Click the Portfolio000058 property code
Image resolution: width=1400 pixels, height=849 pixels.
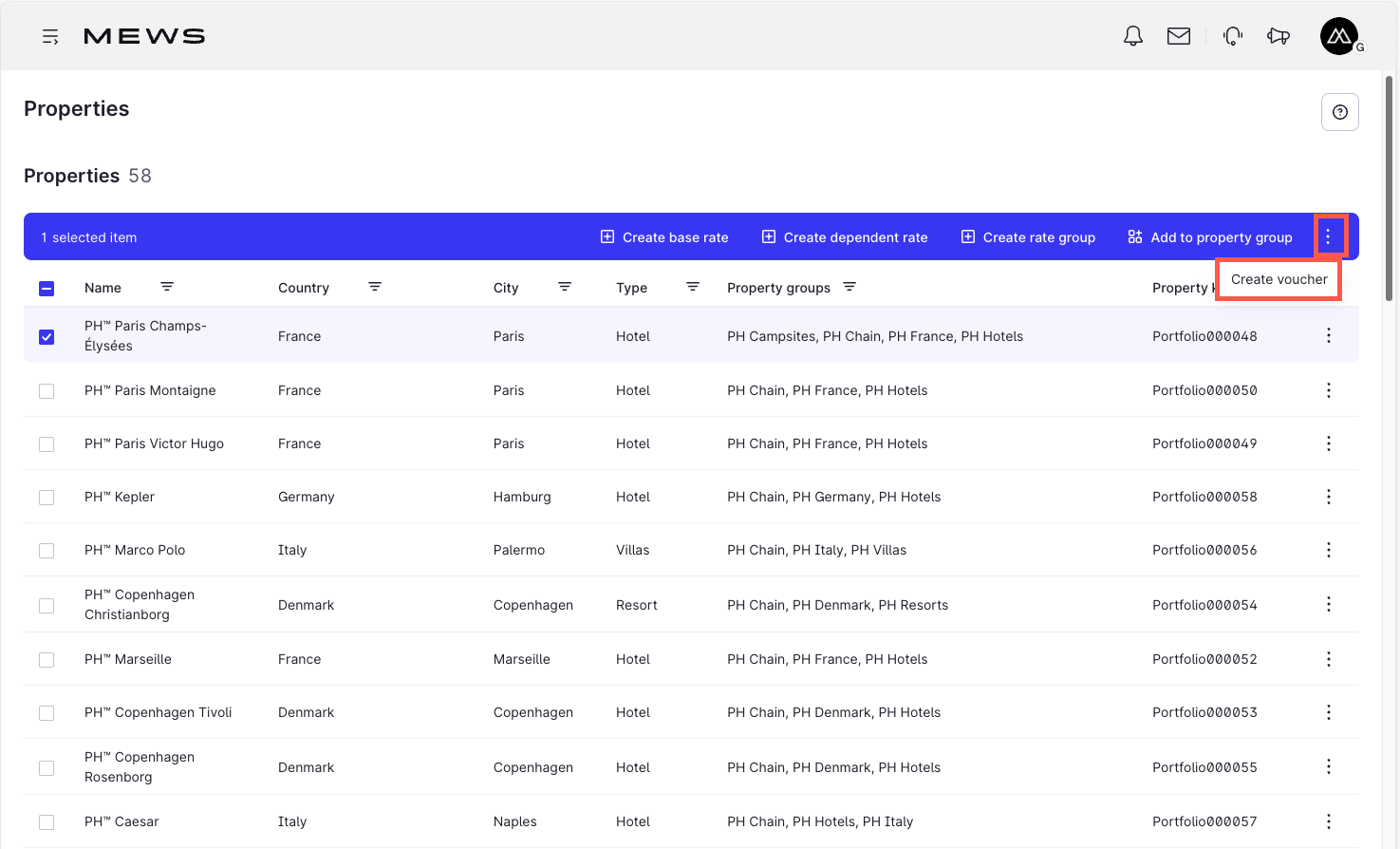tap(1204, 497)
